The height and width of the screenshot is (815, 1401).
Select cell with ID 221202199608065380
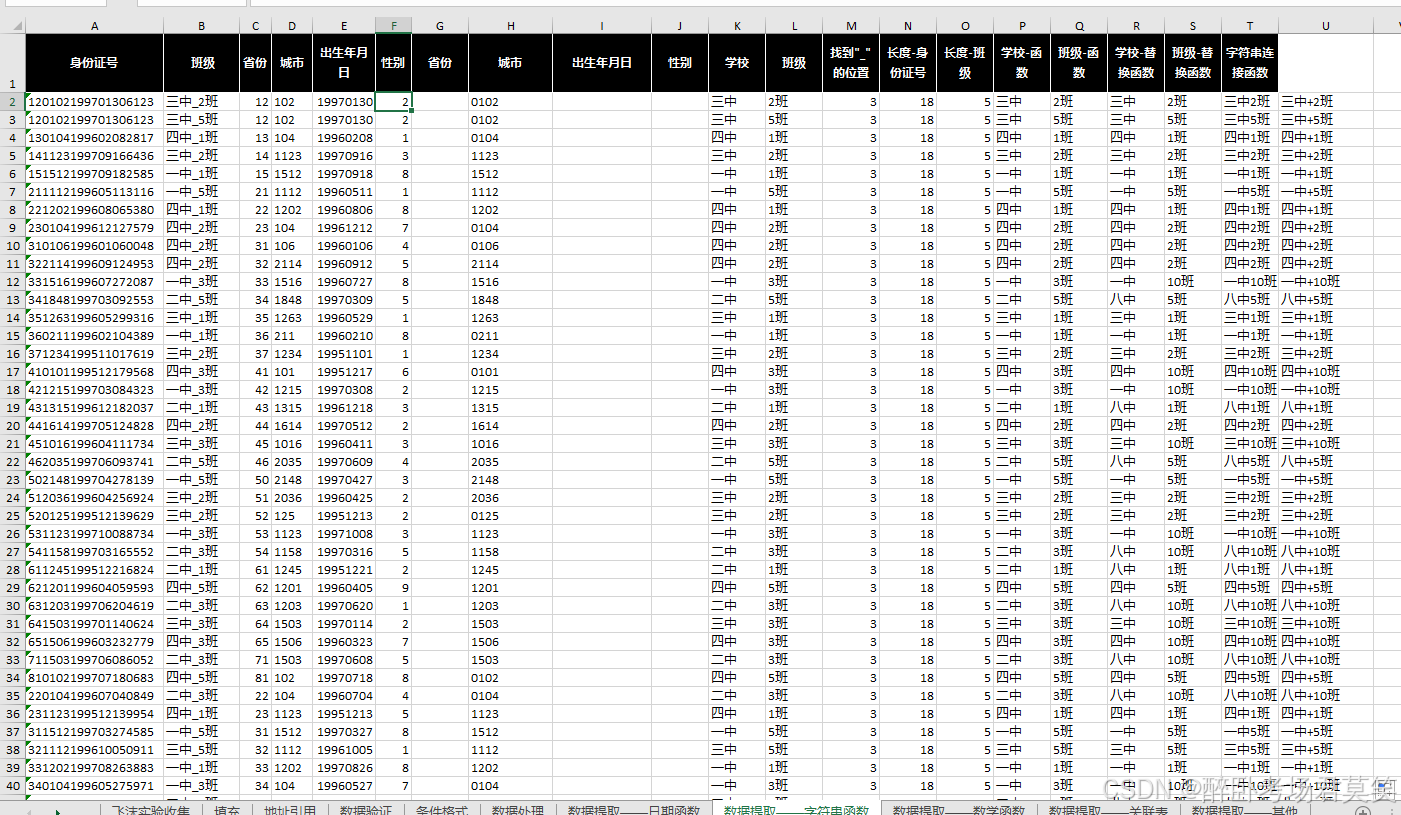click(94, 209)
